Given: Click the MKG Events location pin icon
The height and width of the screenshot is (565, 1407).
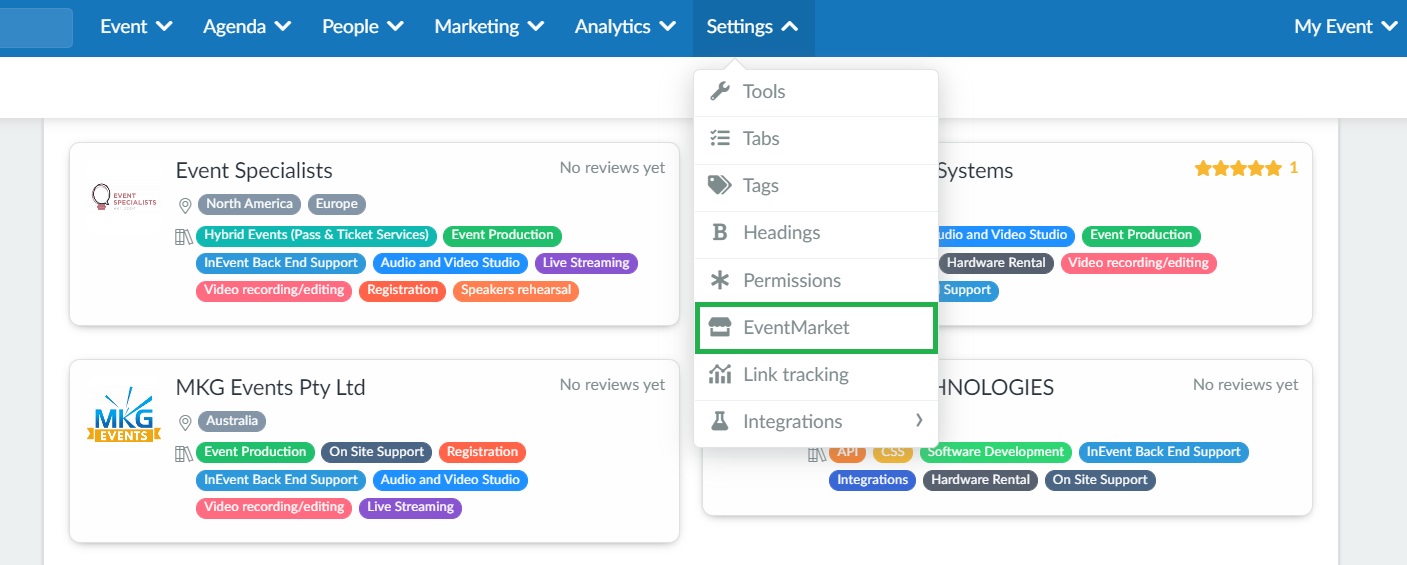Looking at the screenshot, I should coord(185,422).
